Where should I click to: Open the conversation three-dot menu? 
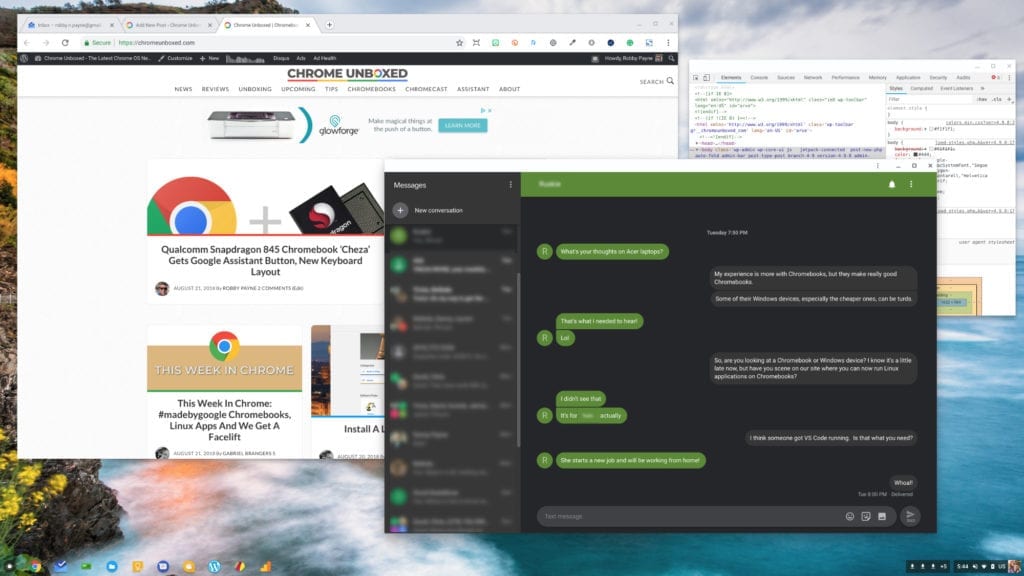[911, 184]
